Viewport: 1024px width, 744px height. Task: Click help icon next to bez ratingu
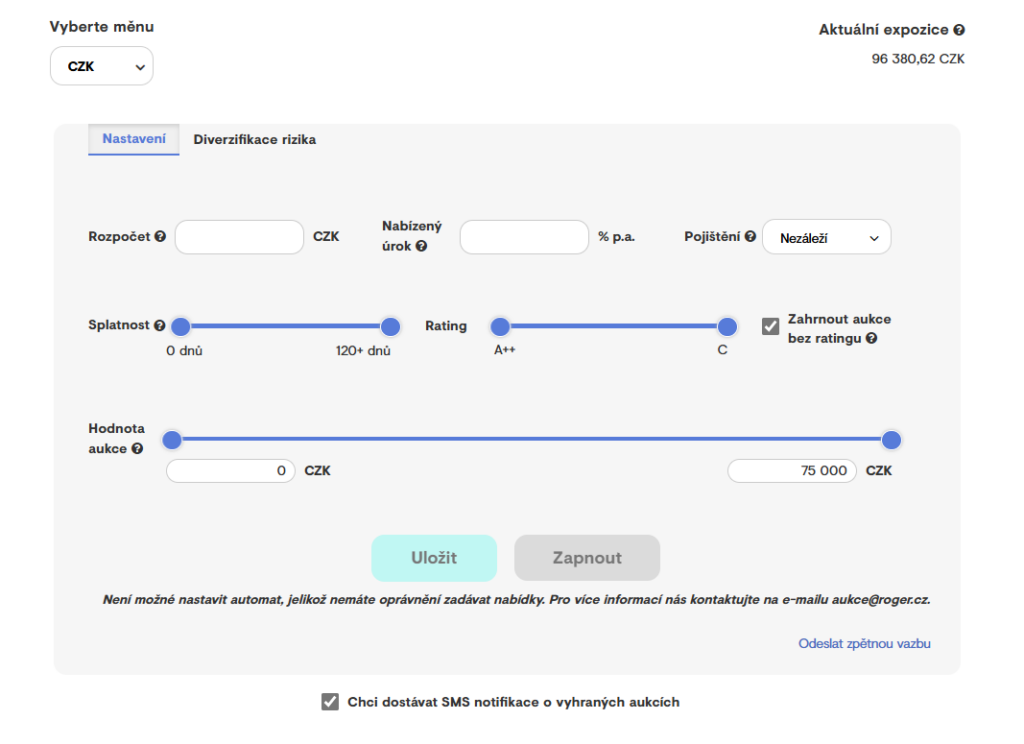click(871, 339)
